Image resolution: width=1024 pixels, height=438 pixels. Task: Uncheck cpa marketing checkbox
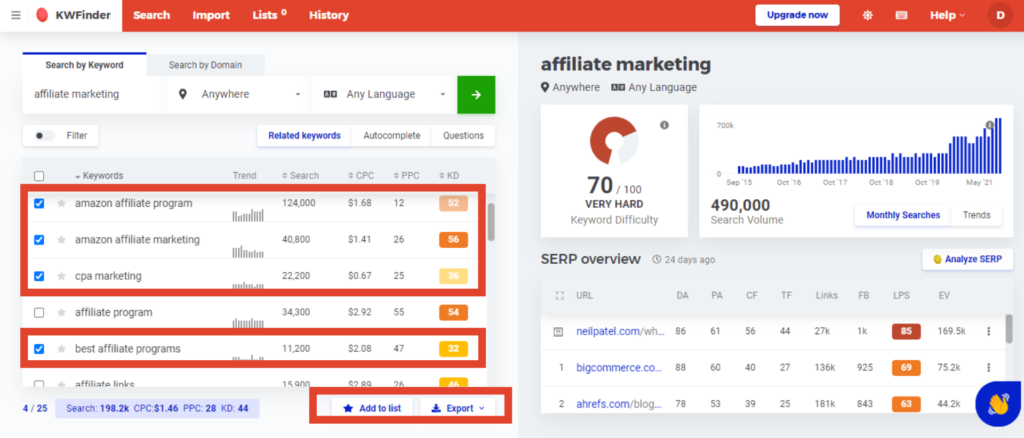pyautogui.click(x=39, y=277)
